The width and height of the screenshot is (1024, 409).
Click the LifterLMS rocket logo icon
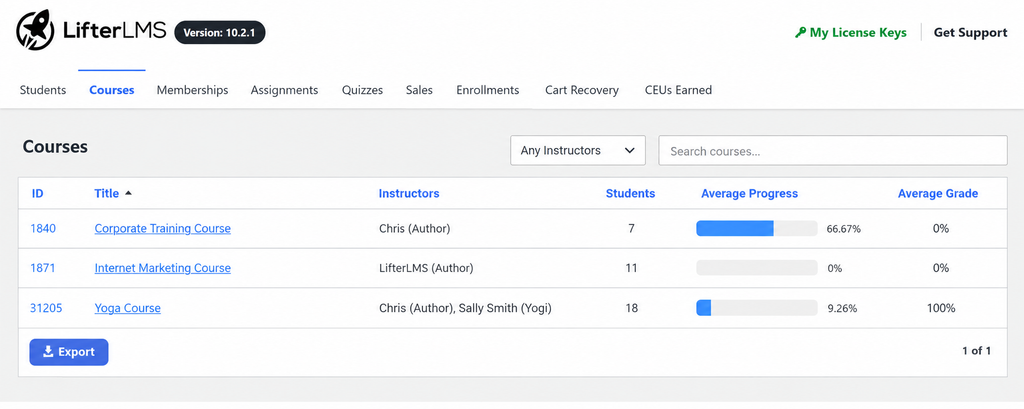(35, 30)
